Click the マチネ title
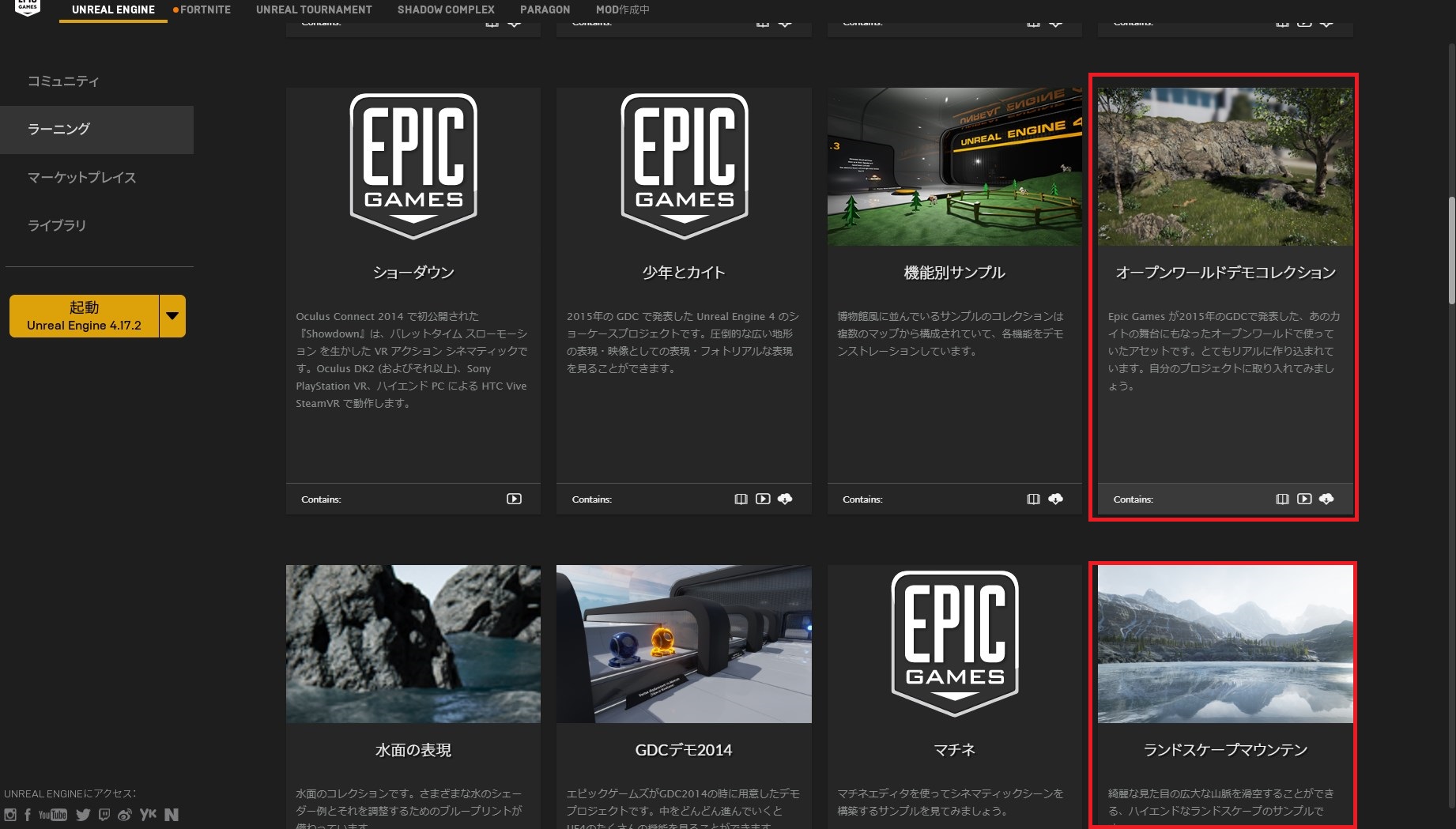This screenshot has height=829, width=1456. click(x=955, y=750)
